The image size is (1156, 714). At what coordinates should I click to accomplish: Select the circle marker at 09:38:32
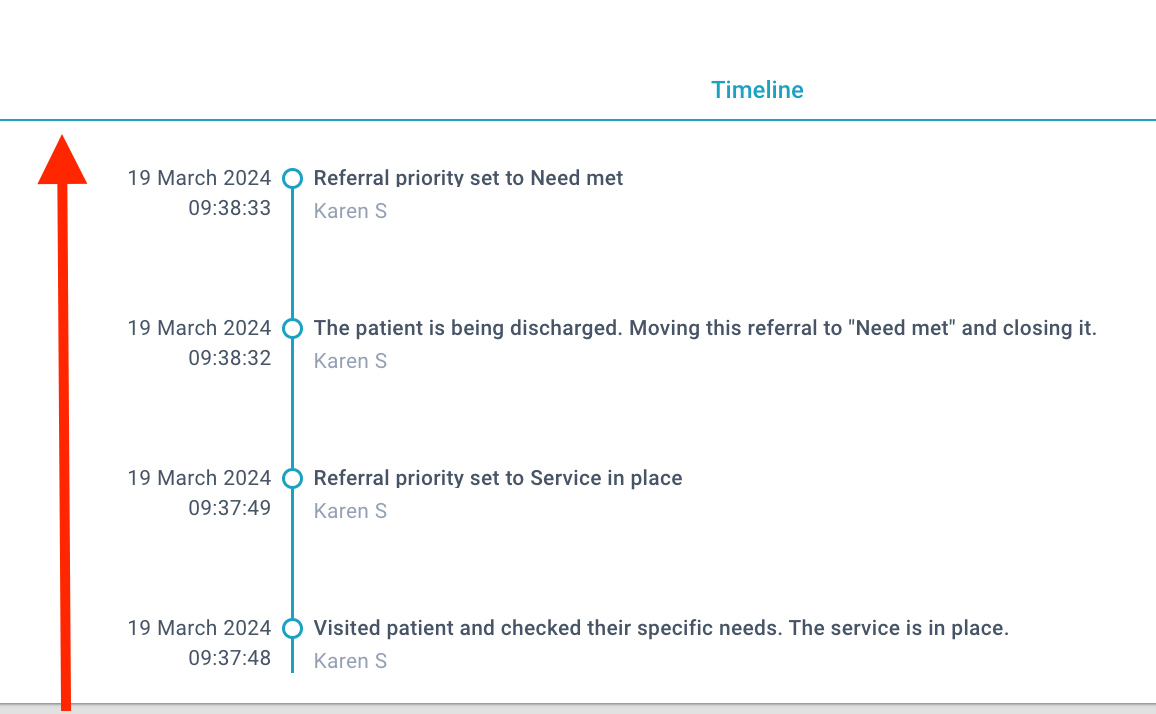(x=293, y=328)
